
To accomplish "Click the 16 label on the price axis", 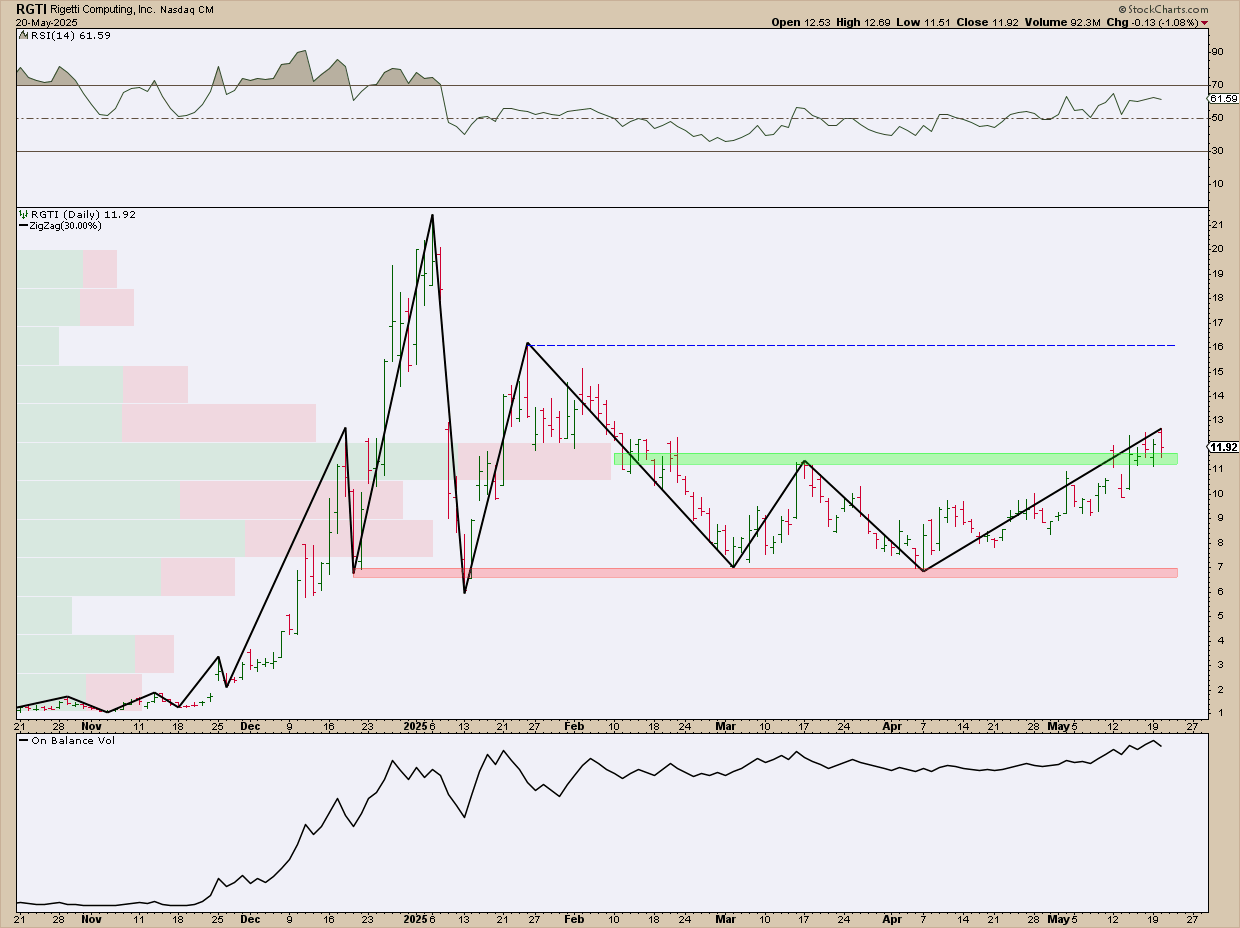I will click(1217, 347).
